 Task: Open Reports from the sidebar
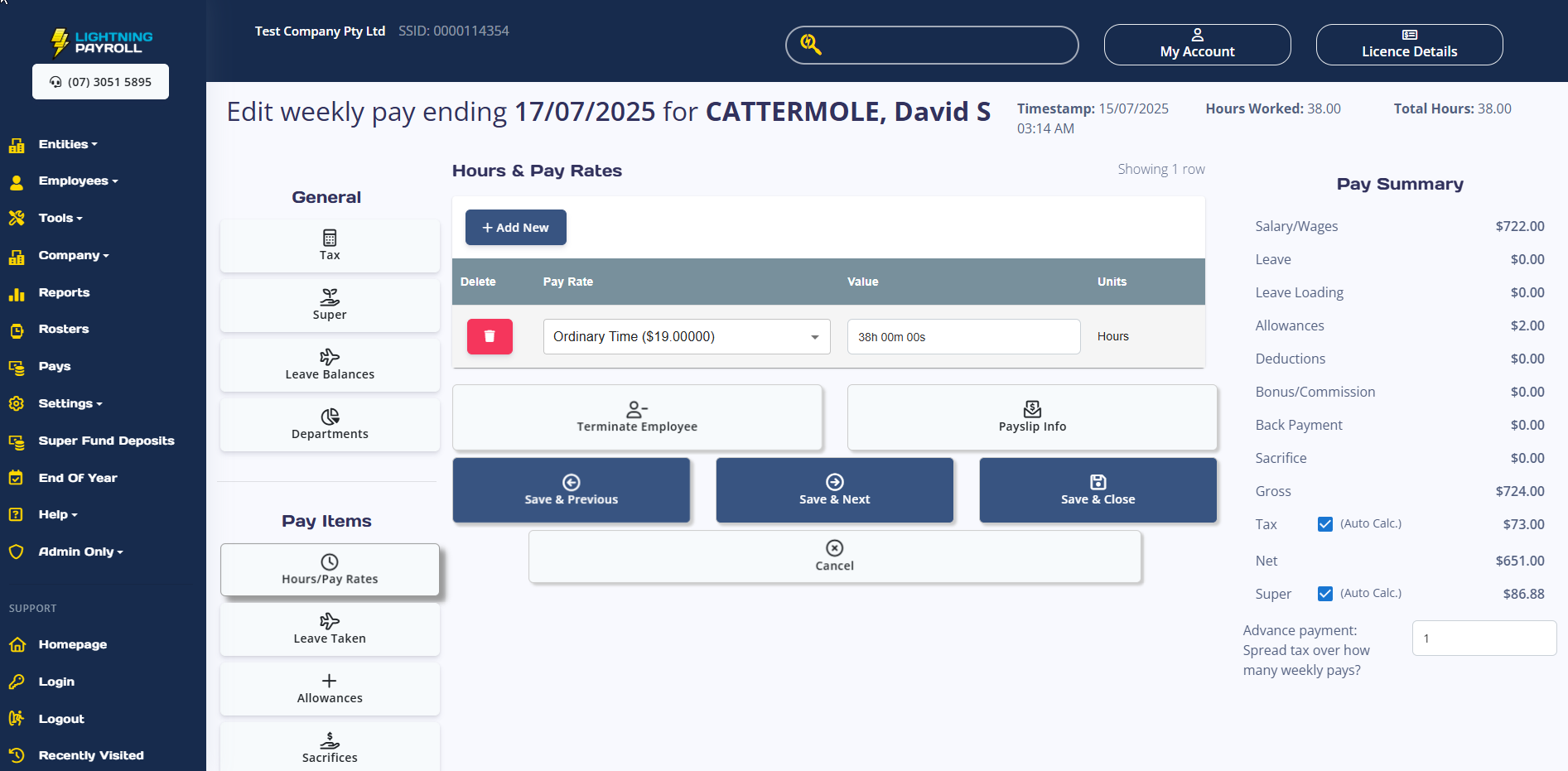(65, 292)
